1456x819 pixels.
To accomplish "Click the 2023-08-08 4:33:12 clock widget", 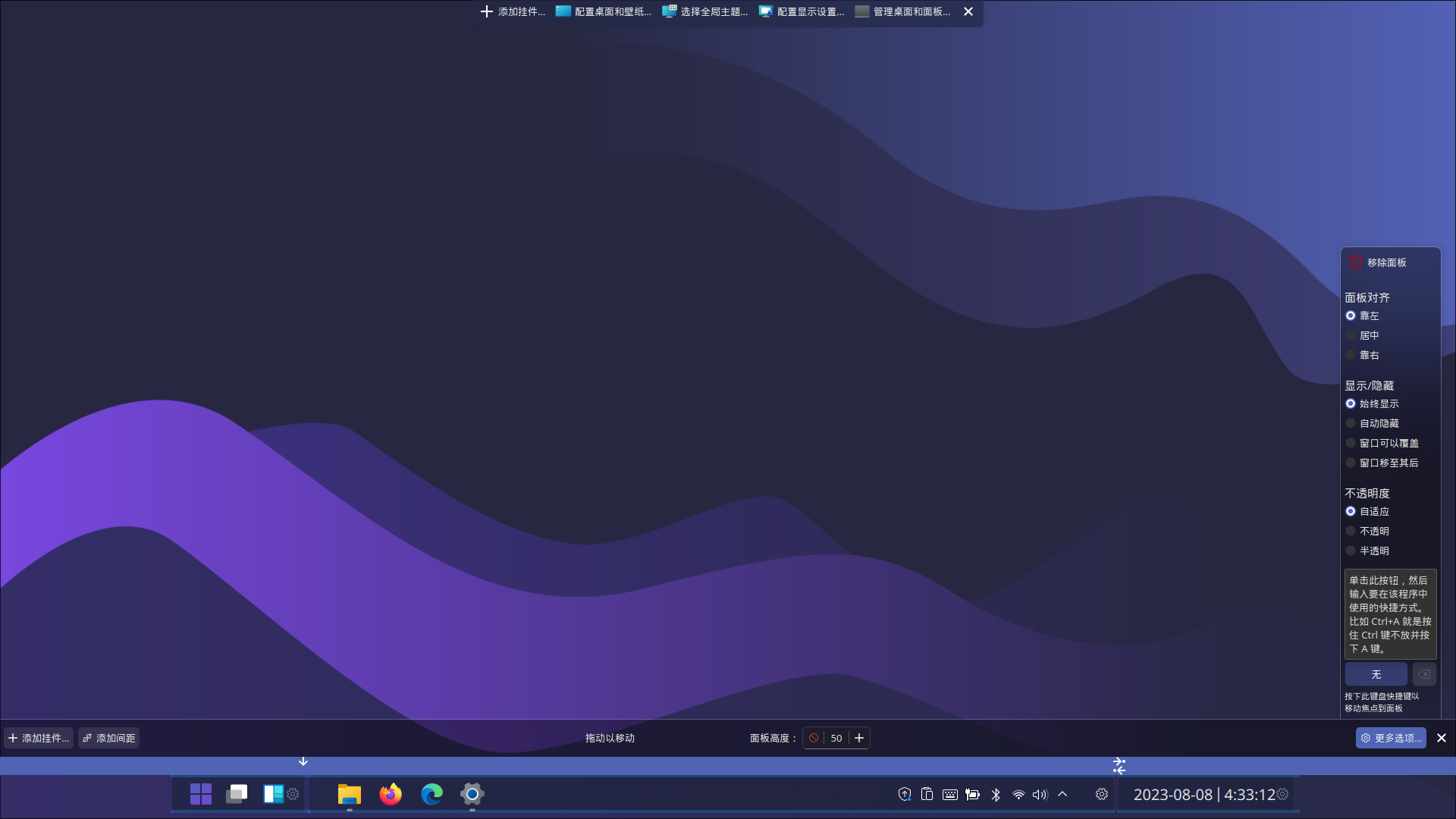I will click(x=1203, y=794).
